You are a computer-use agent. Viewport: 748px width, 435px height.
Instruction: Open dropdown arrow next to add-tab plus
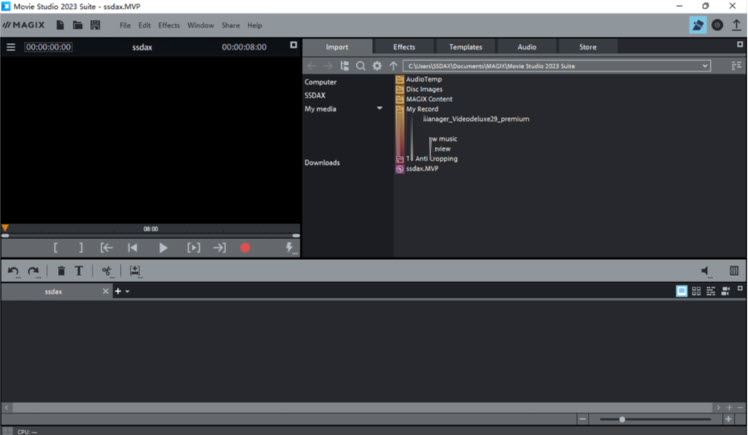(127, 292)
